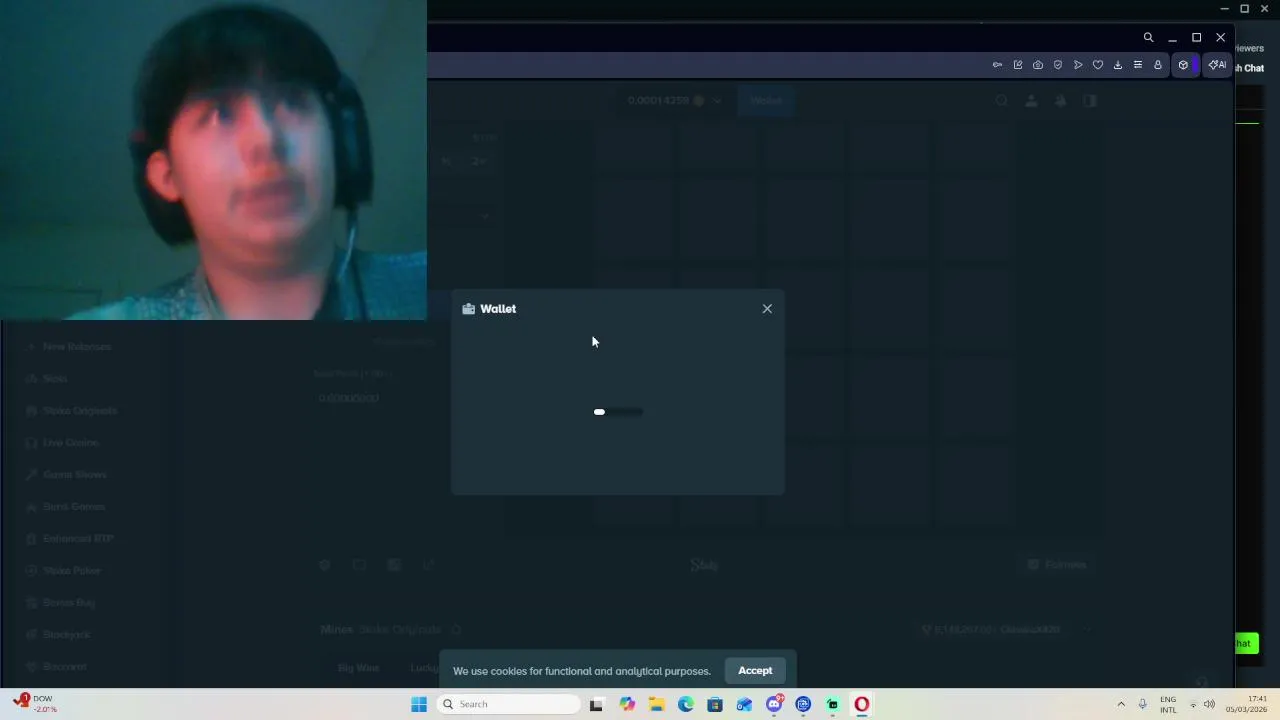Accept the cookies notice
Viewport: 1280px width, 720px height.
pyautogui.click(x=755, y=670)
